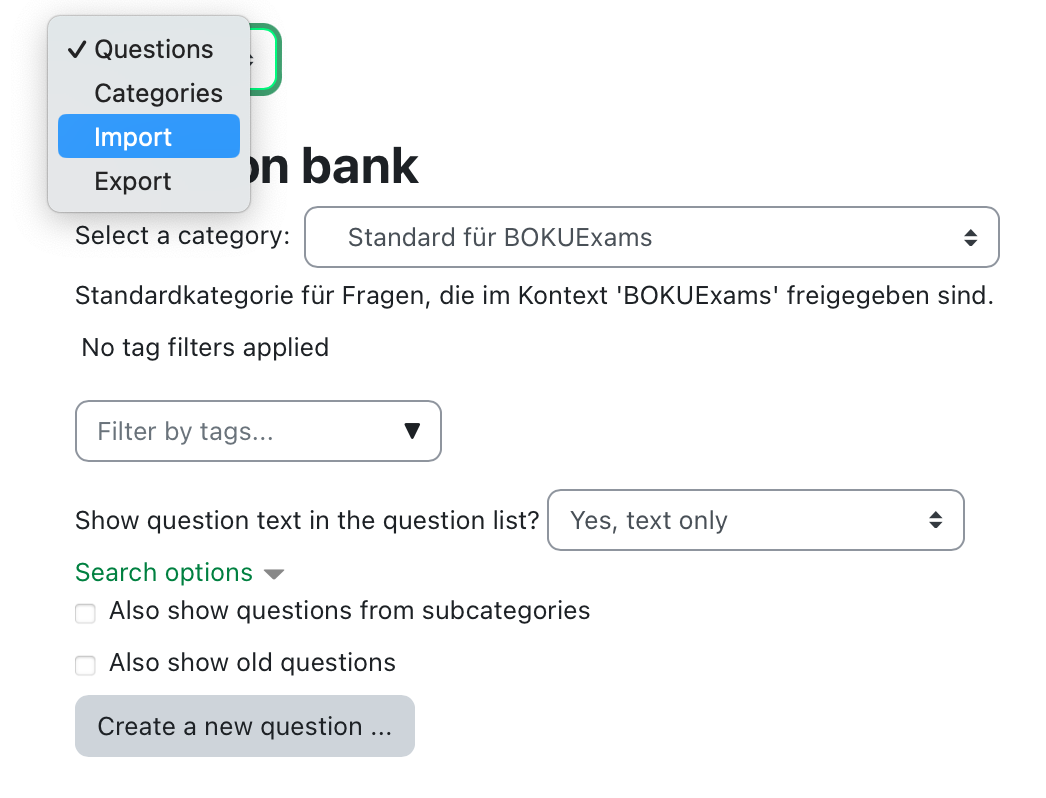Open the Standard für BOKUExams category dropdown
Screen dimensions: 1046x798
(651, 237)
